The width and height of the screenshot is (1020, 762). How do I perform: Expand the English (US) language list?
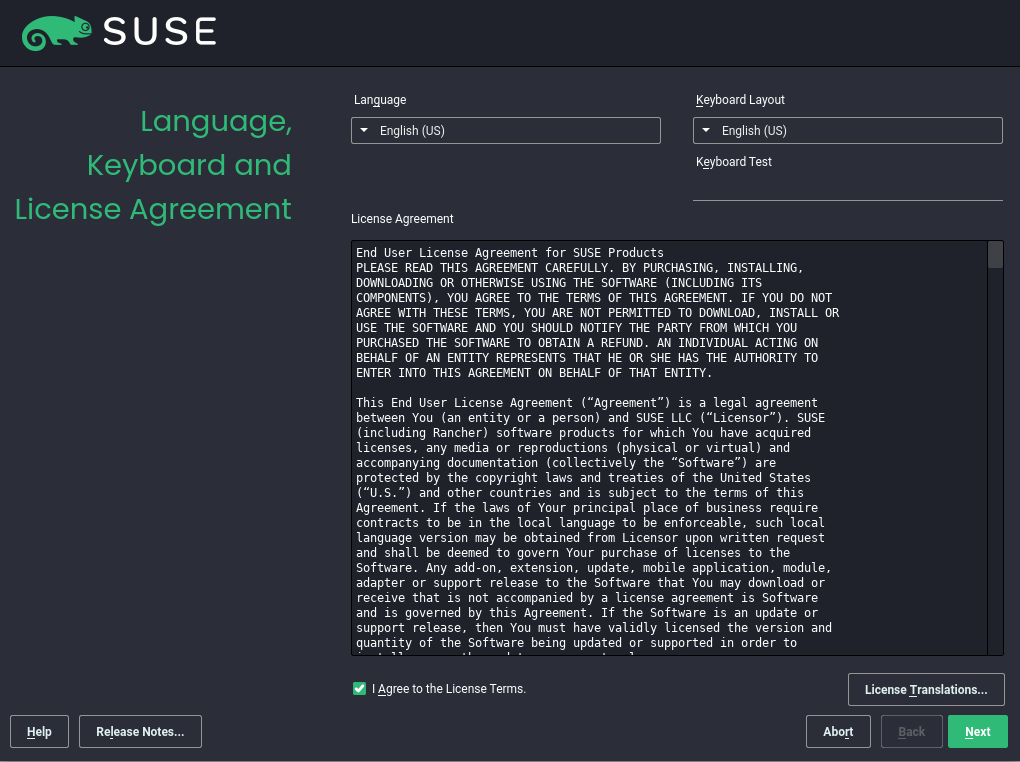pos(505,130)
